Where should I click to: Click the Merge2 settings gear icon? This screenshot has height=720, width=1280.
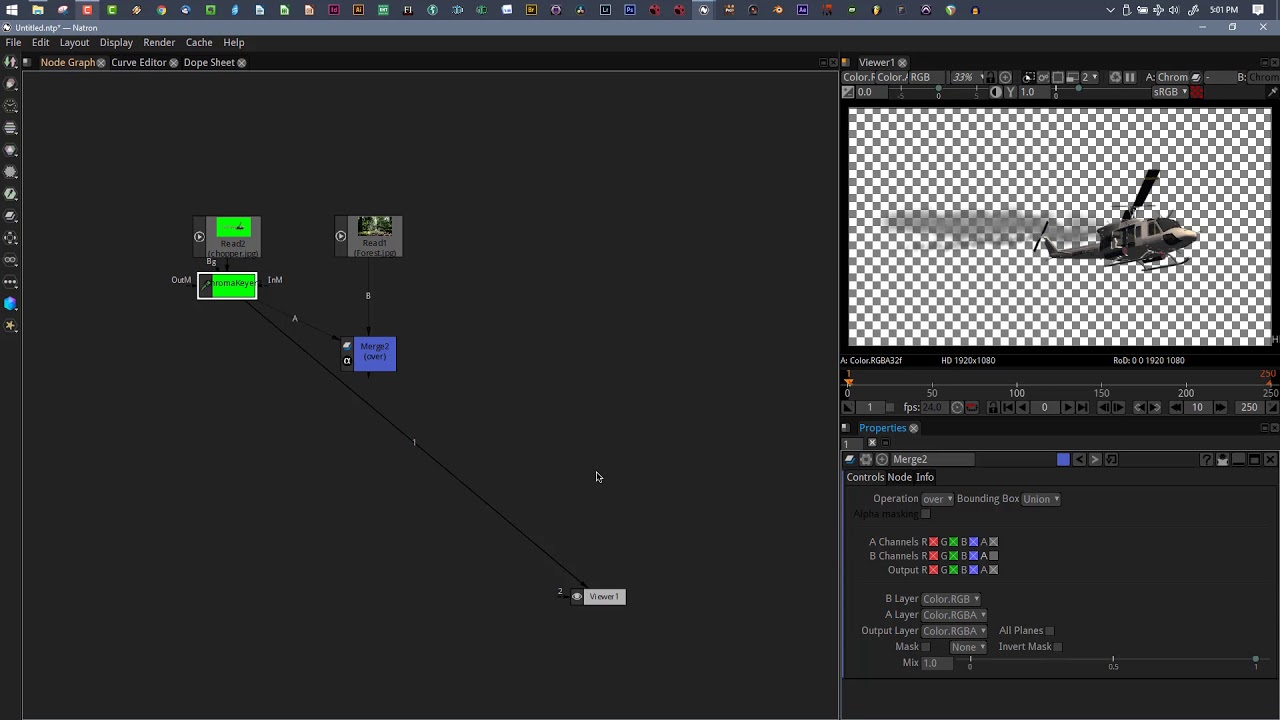tap(866, 459)
